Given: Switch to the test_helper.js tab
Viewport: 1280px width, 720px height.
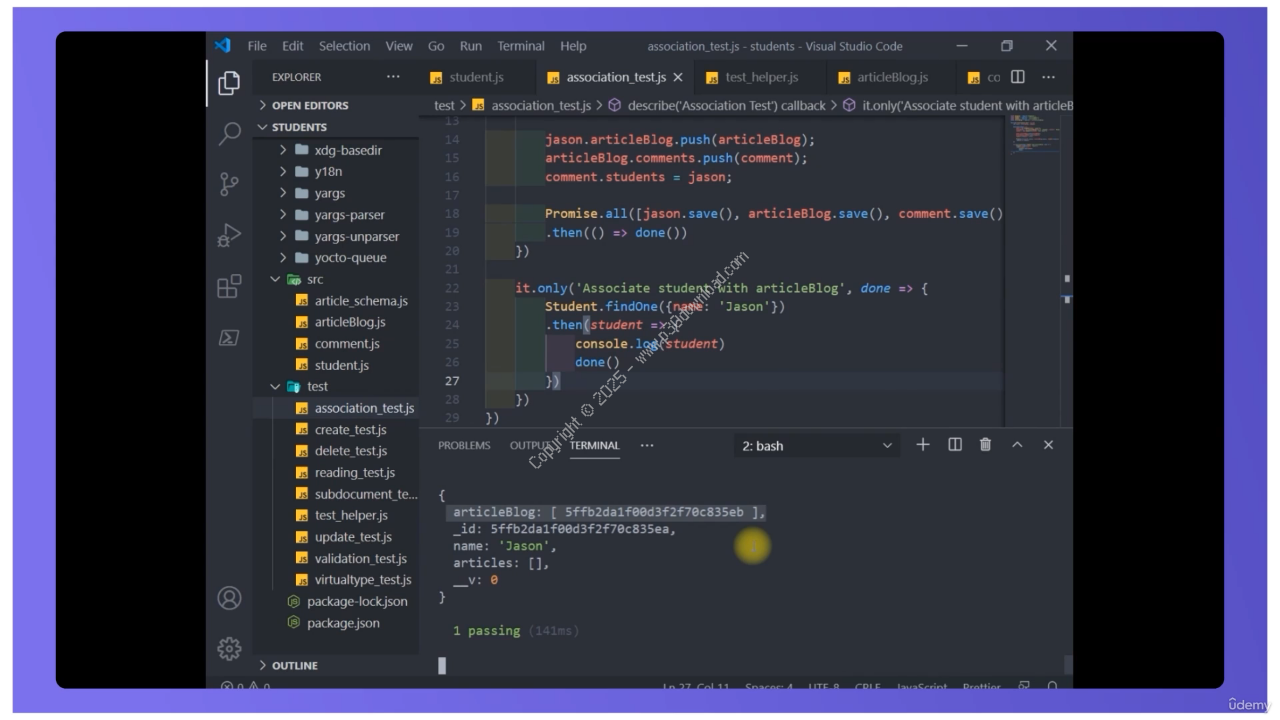Looking at the screenshot, I should [x=751, y=77].
